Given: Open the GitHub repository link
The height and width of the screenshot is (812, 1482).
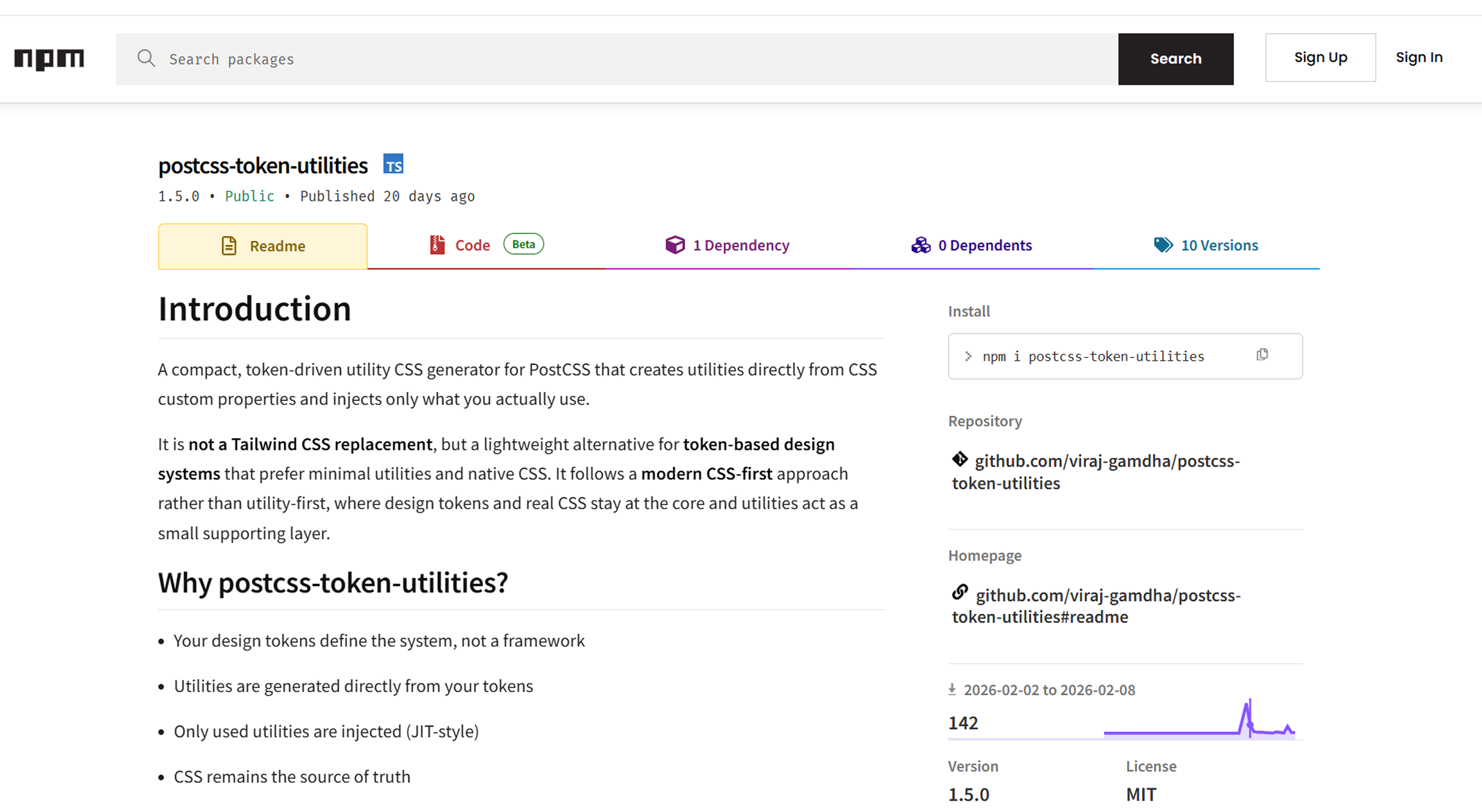Looking at the screenshot, I should [x=1095, y=472].
